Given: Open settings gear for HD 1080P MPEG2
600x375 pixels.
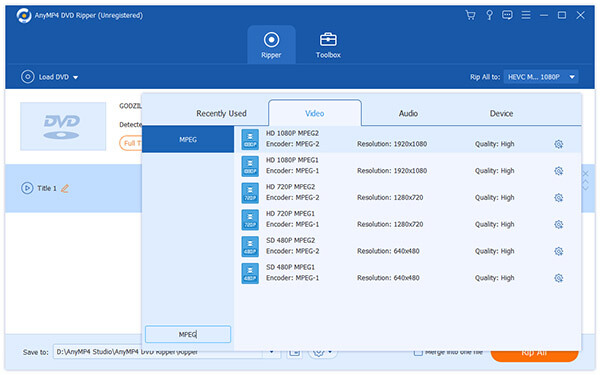Looking at the screenshot, I should (559, 144).
